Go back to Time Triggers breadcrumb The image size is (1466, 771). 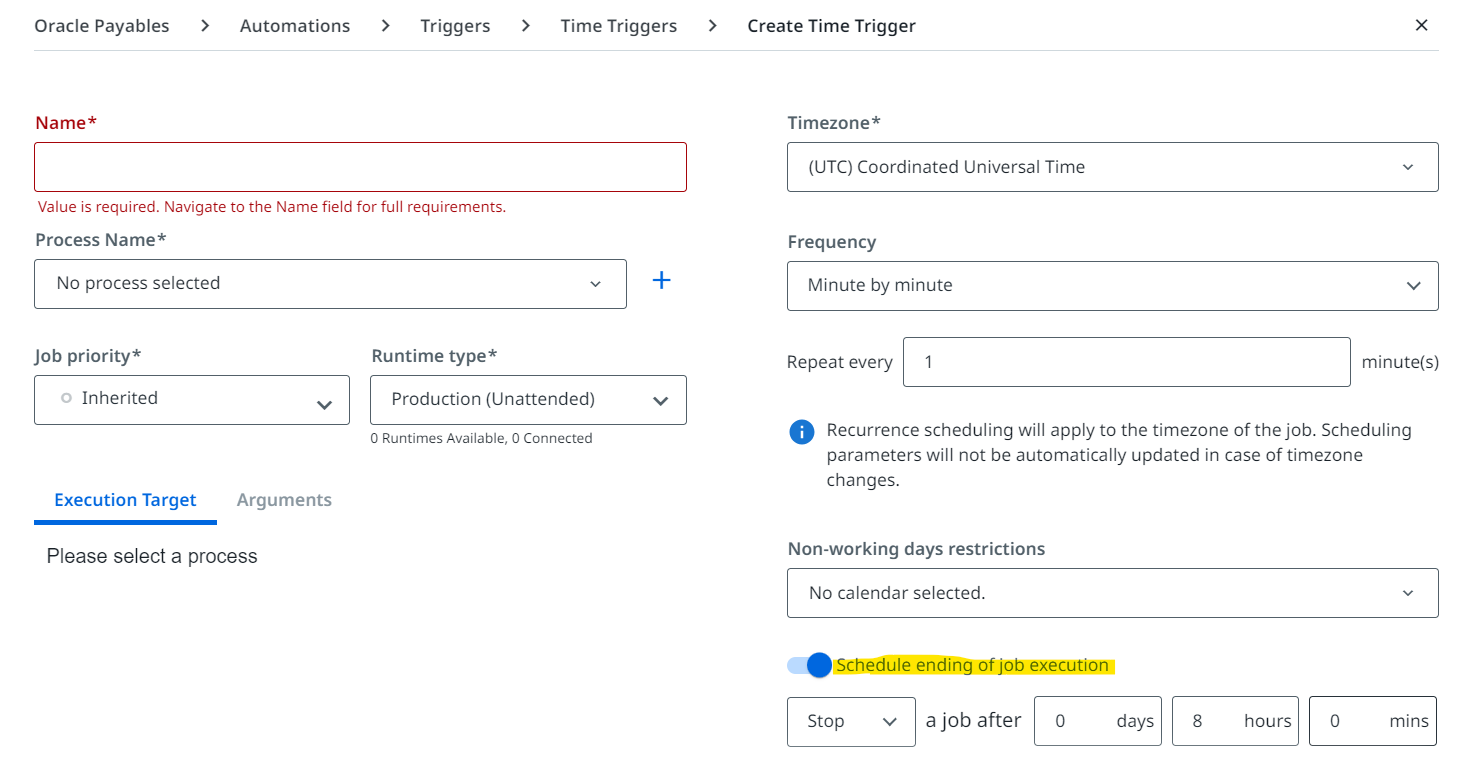click(618, 26)
